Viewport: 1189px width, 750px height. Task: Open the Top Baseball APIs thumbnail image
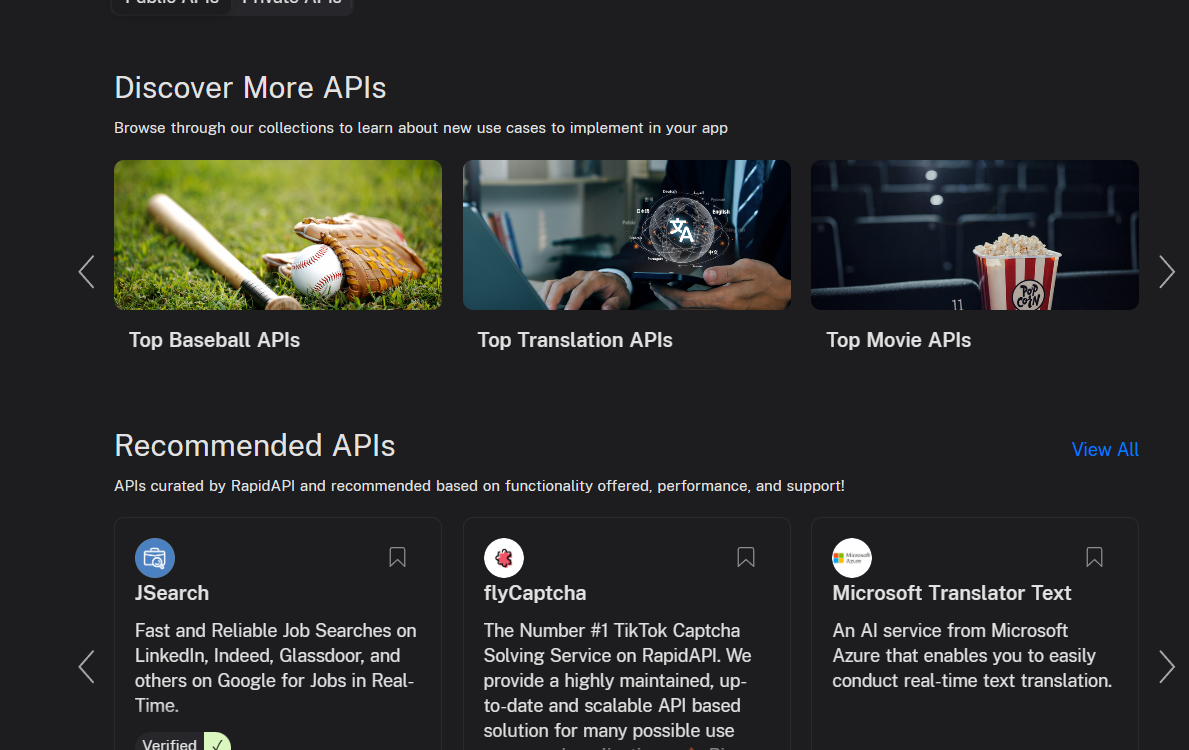(x=278, y=234)
